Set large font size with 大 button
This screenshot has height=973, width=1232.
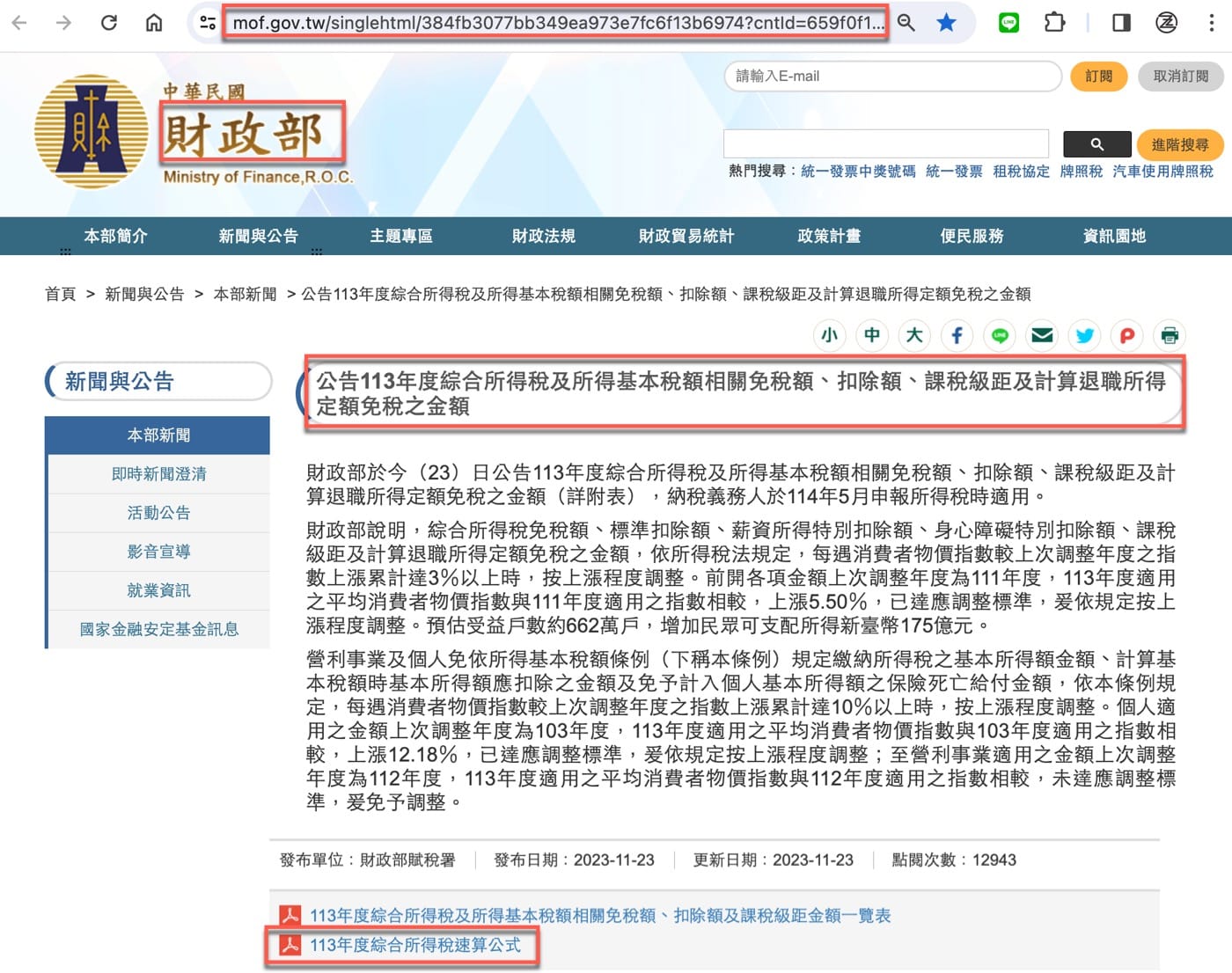(914, 335)
